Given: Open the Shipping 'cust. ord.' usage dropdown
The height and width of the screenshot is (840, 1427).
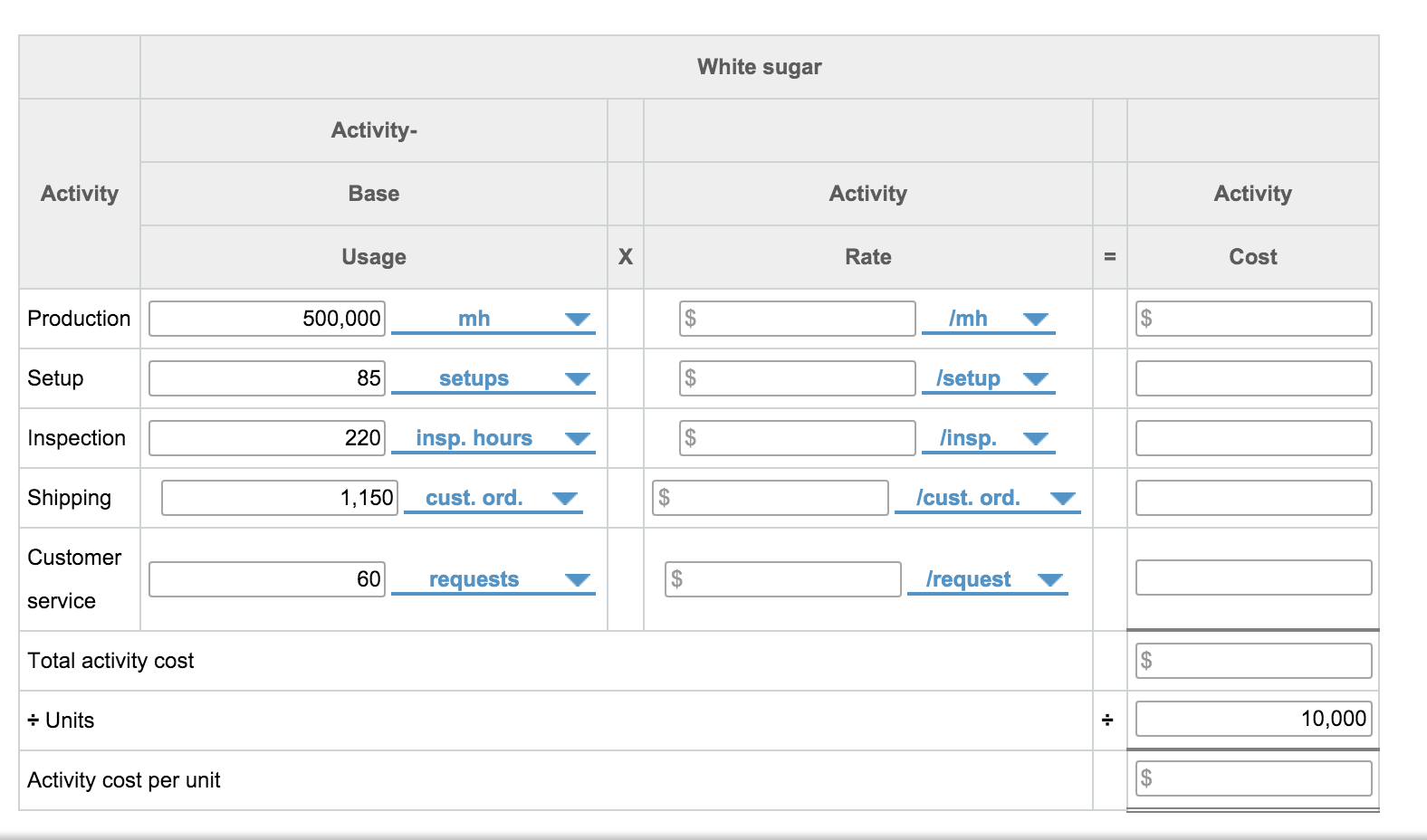Looking at the screenshot, I should click(x=493, y=498).
